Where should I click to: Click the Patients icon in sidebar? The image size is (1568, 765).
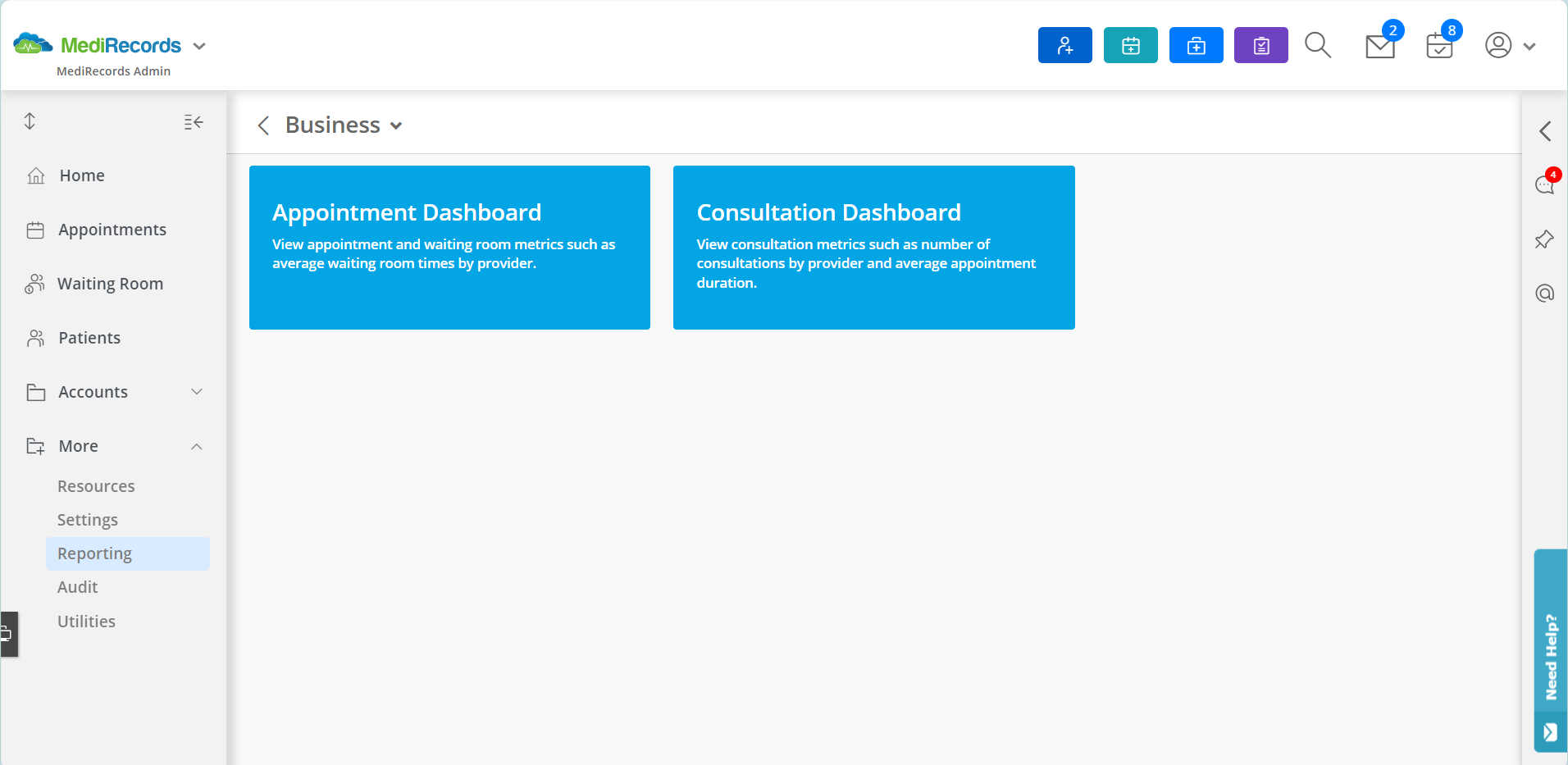pos(36,338)
